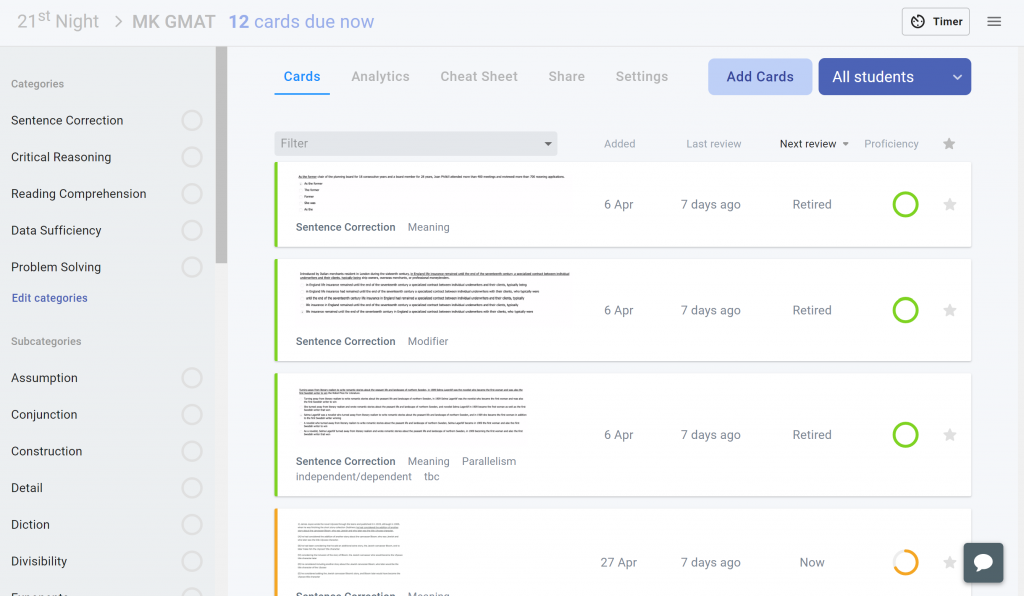The width and height of the screenshot is (1024, 596).
Task: Star the Meaning Parallelism card
Action: (x=950, y=435)
